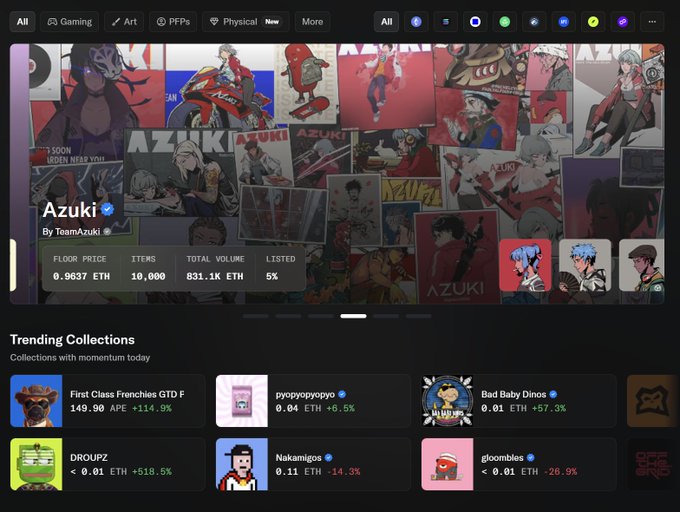
Task: Click Bad Baby Dinos verified badge
Action: tap(553, 394)
